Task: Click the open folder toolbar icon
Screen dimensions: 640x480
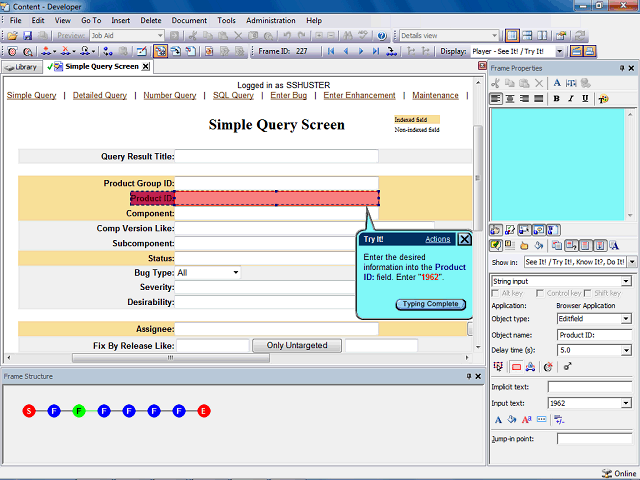Action: pos(13,36)
